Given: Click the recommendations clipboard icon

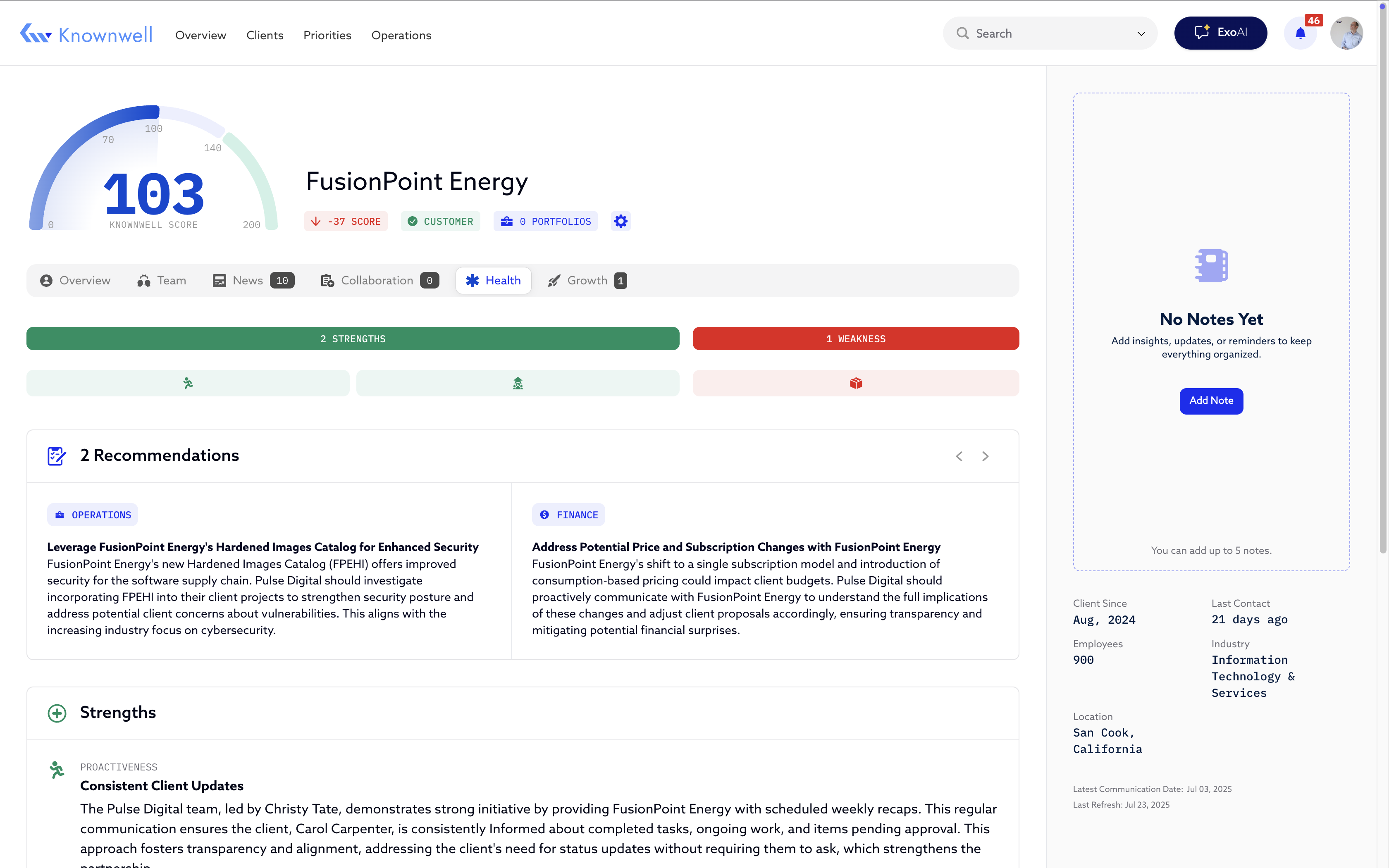Looking at the screenshot, I should tap(56, 456).
